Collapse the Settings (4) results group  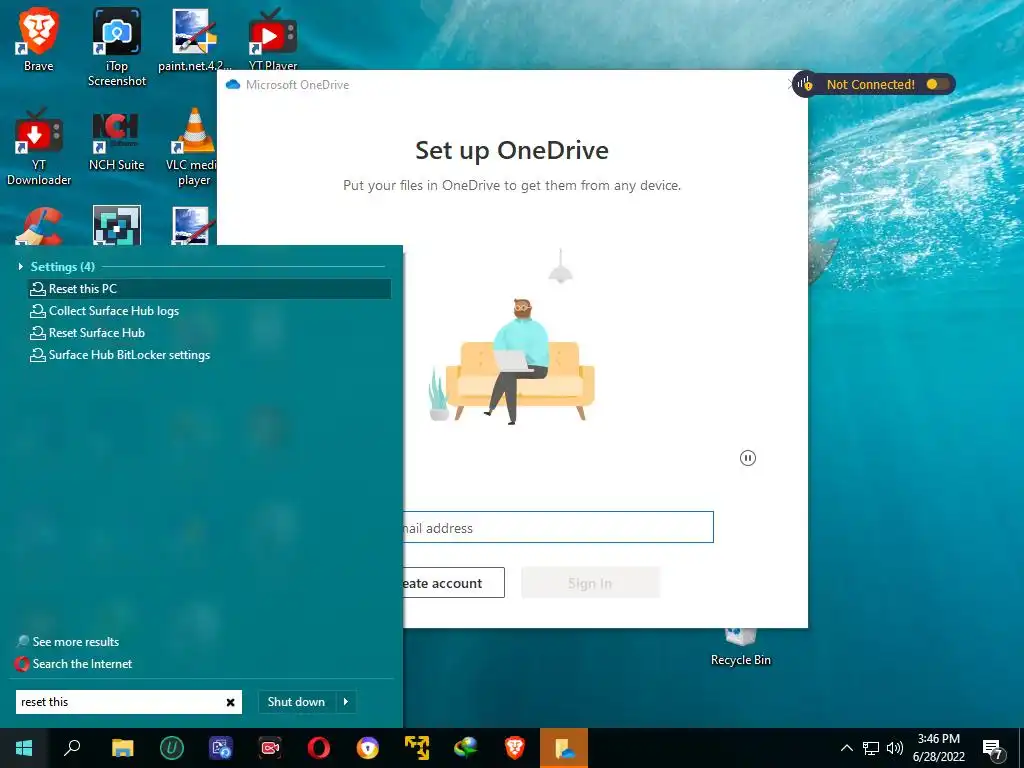coord(21,266)
